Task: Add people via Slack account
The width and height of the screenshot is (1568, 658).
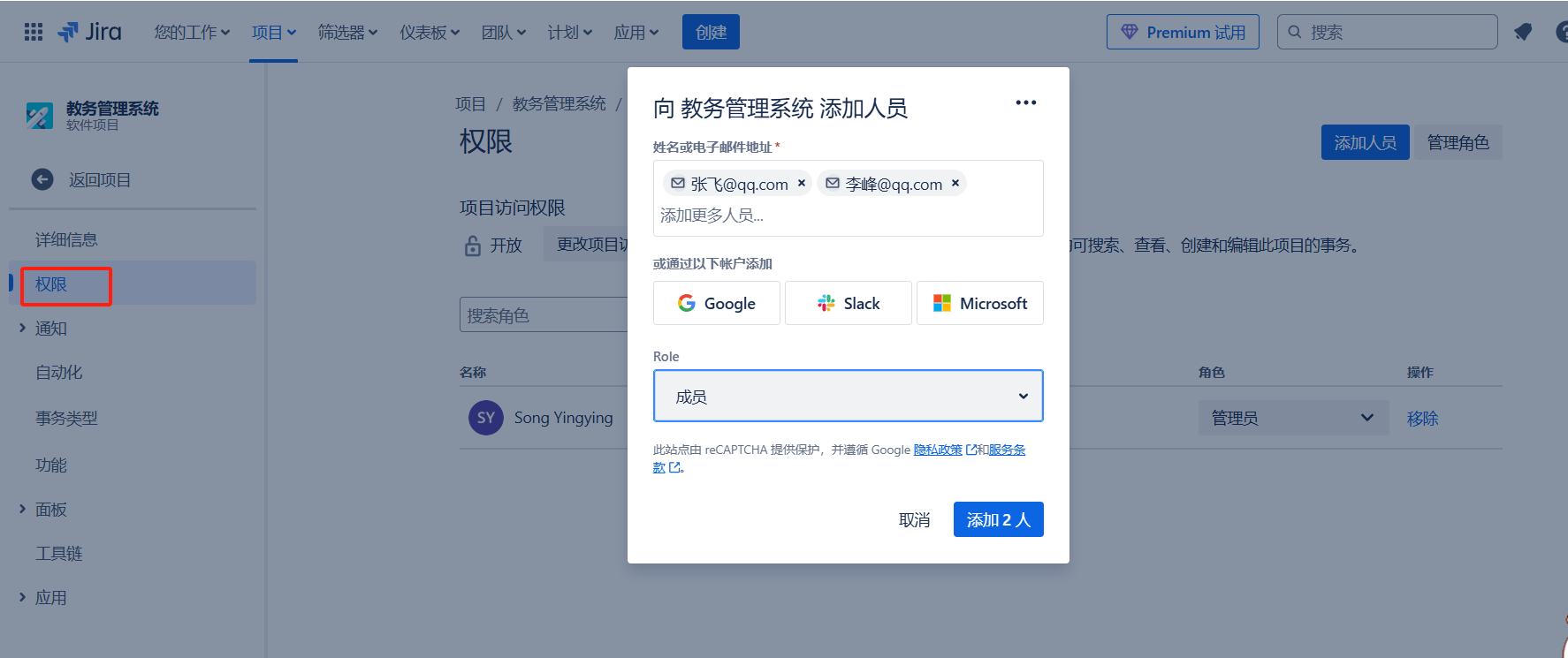Action: pyautogui.click(x=849, y=303)
